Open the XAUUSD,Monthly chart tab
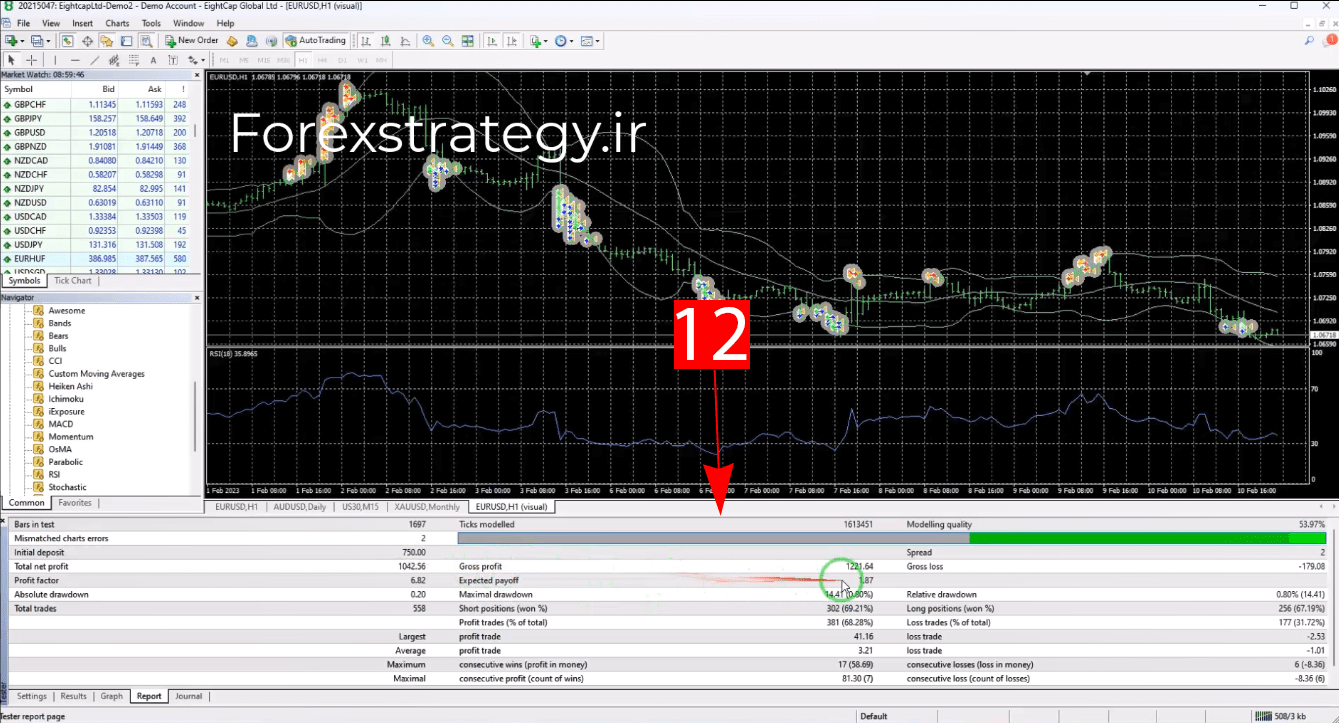Image resolution: width=1339 pixels, height=723 pixels. coord(427,507)
